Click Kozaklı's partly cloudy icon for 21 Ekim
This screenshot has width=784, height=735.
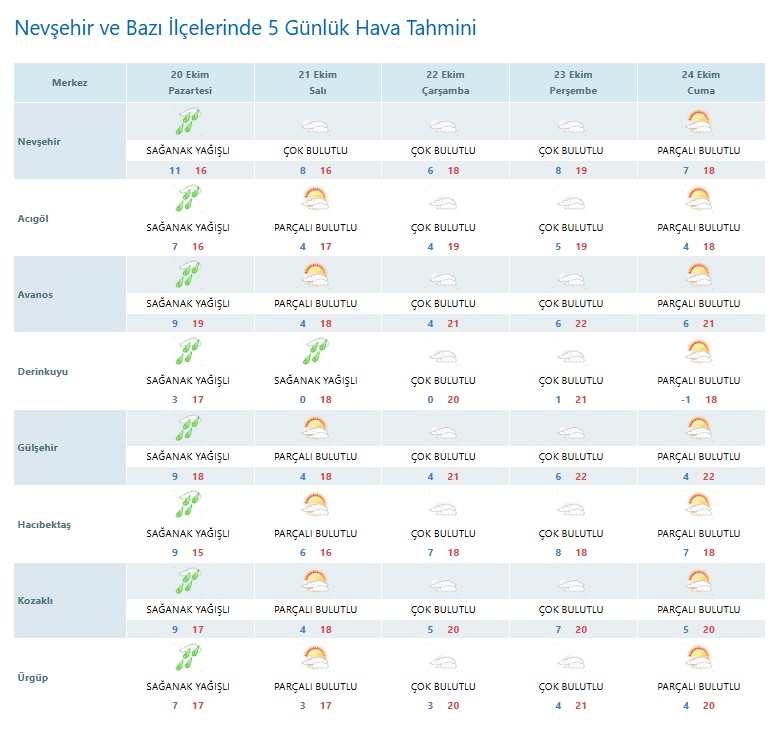tap(316, 582)
